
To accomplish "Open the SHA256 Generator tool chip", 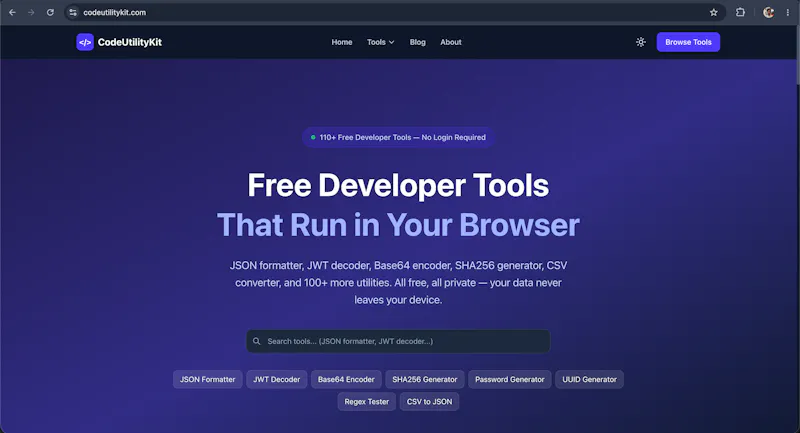I will pyautogui.click(x=424, y=379).
